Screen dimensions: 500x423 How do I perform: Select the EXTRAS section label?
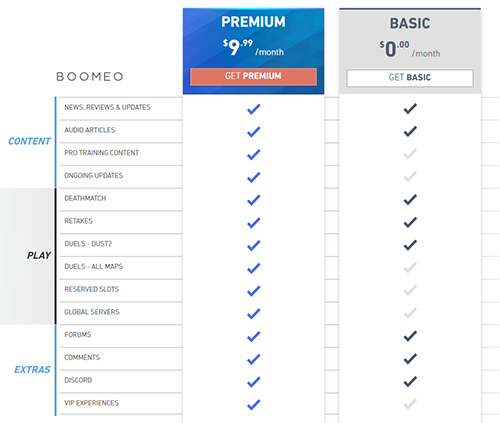32,370
